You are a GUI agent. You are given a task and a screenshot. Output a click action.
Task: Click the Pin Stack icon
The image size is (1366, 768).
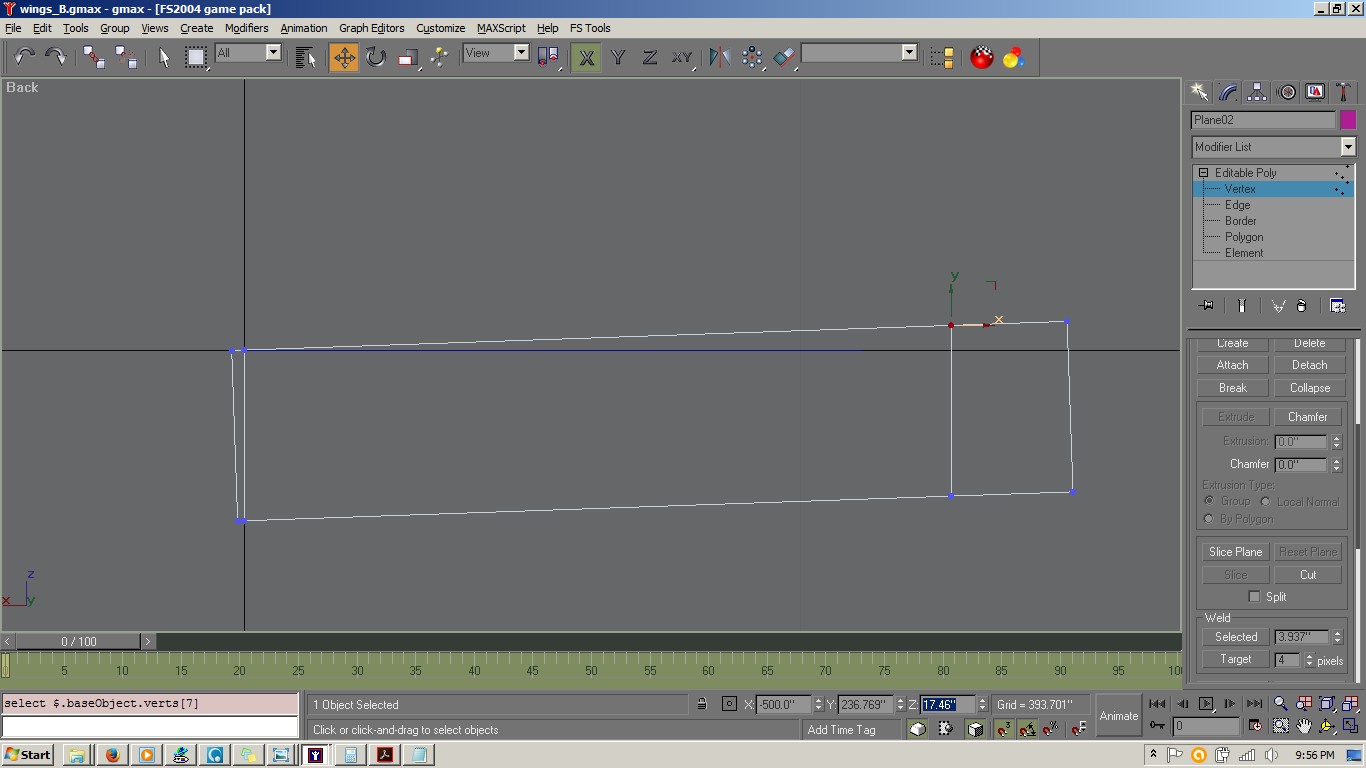point(1206,306)
